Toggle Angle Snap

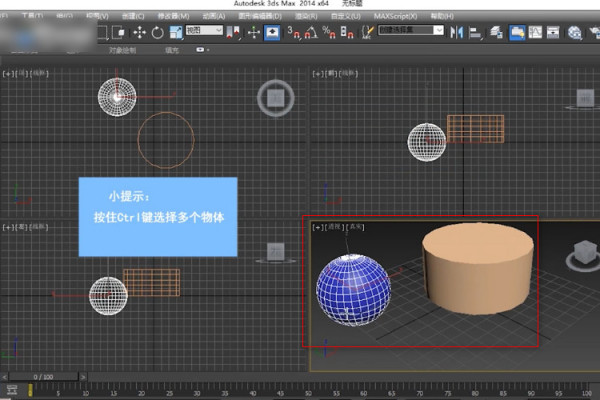pos(311,33)
